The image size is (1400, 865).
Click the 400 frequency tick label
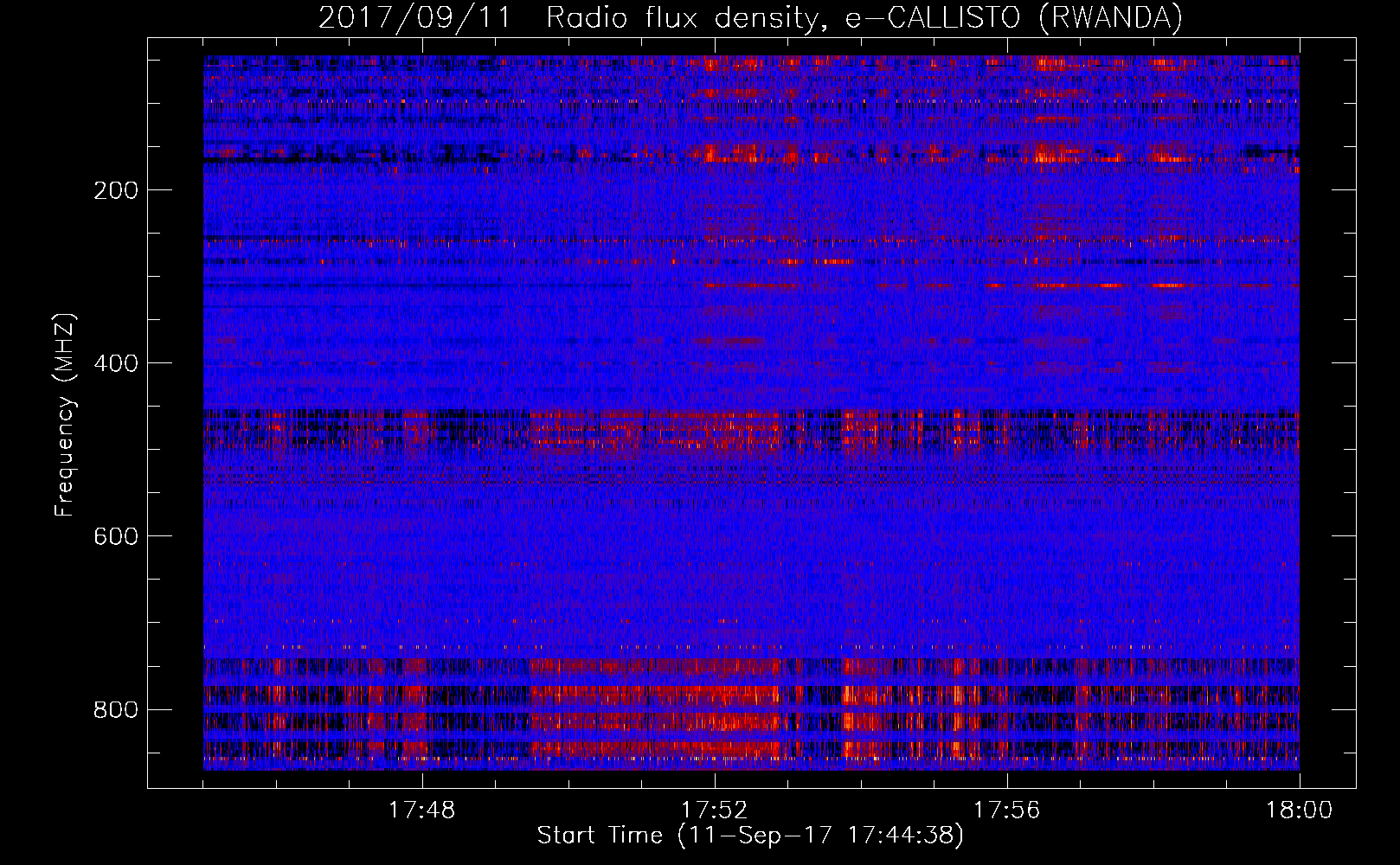pos(115,363)
